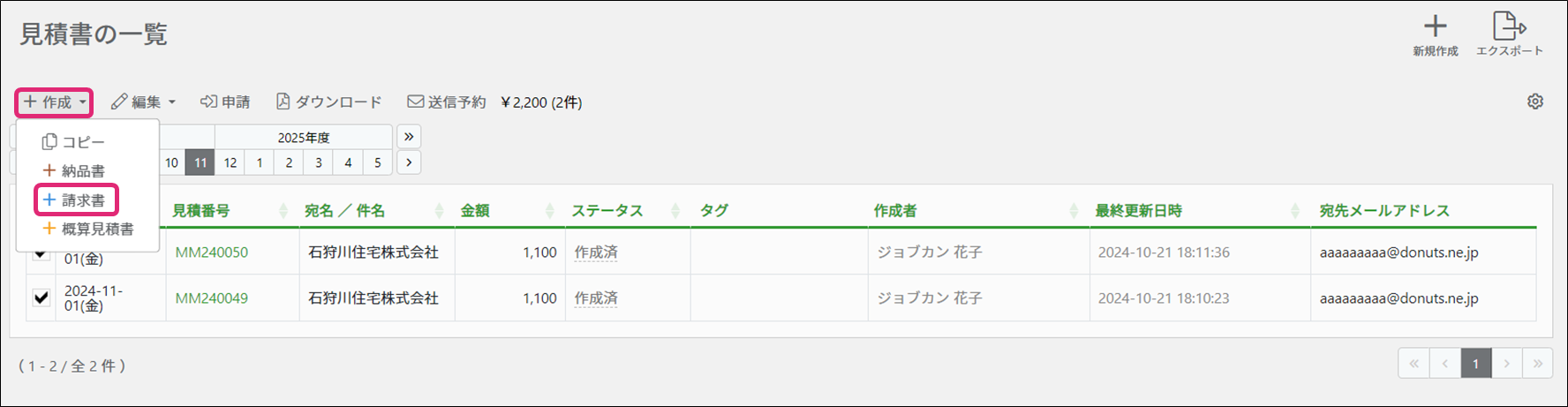Click the 新規作成 plus icon
Viewport: 1568px width, 407px height.
click(1435, 26)
